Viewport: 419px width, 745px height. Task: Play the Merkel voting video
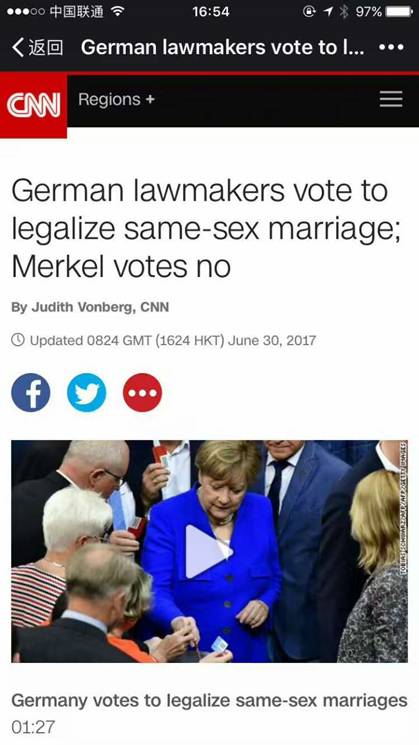click(209, 551)
